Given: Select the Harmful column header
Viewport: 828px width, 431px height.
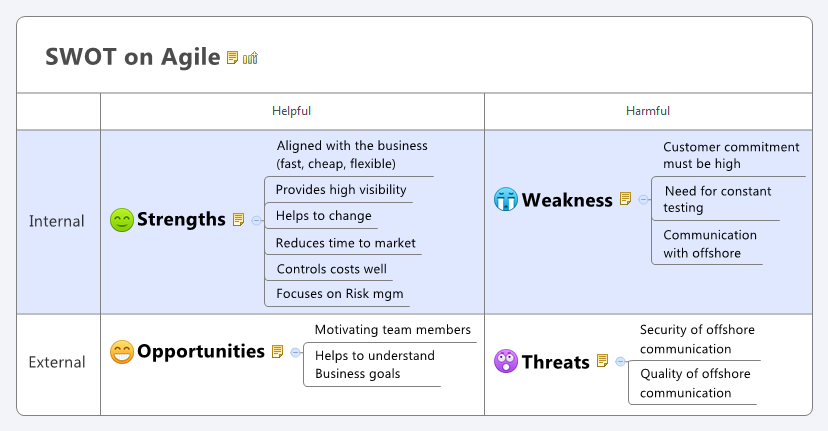Looking at the screenshot, I should [x=648, y=111].
